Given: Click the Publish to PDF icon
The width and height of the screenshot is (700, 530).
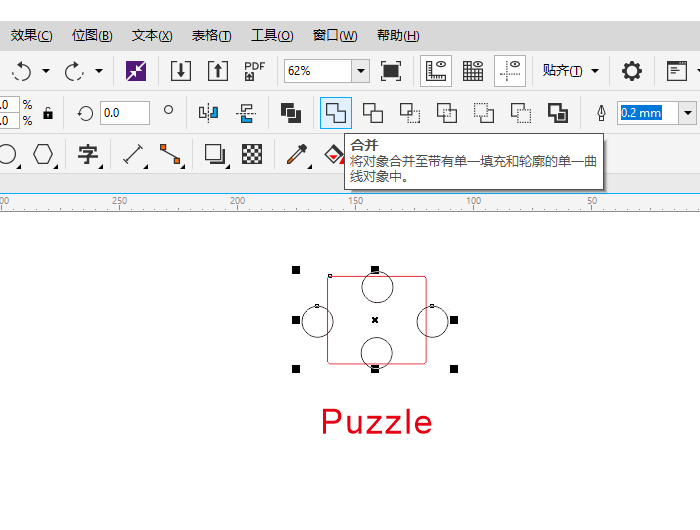Looking at the screenshot, I should [254, 71].
